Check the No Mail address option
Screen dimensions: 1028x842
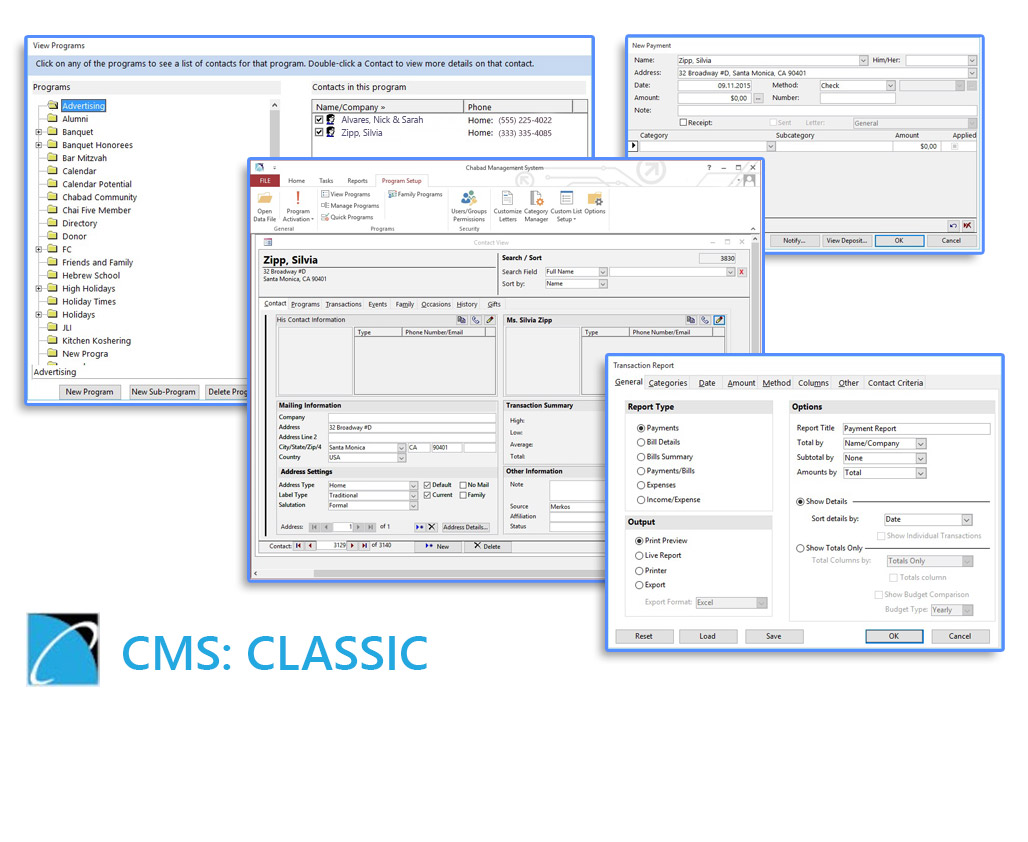coord(464,485)
